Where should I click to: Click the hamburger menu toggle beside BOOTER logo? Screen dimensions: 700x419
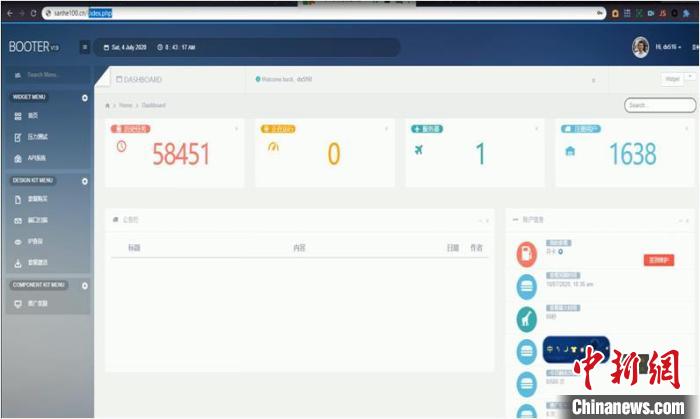tap(84, 47)
